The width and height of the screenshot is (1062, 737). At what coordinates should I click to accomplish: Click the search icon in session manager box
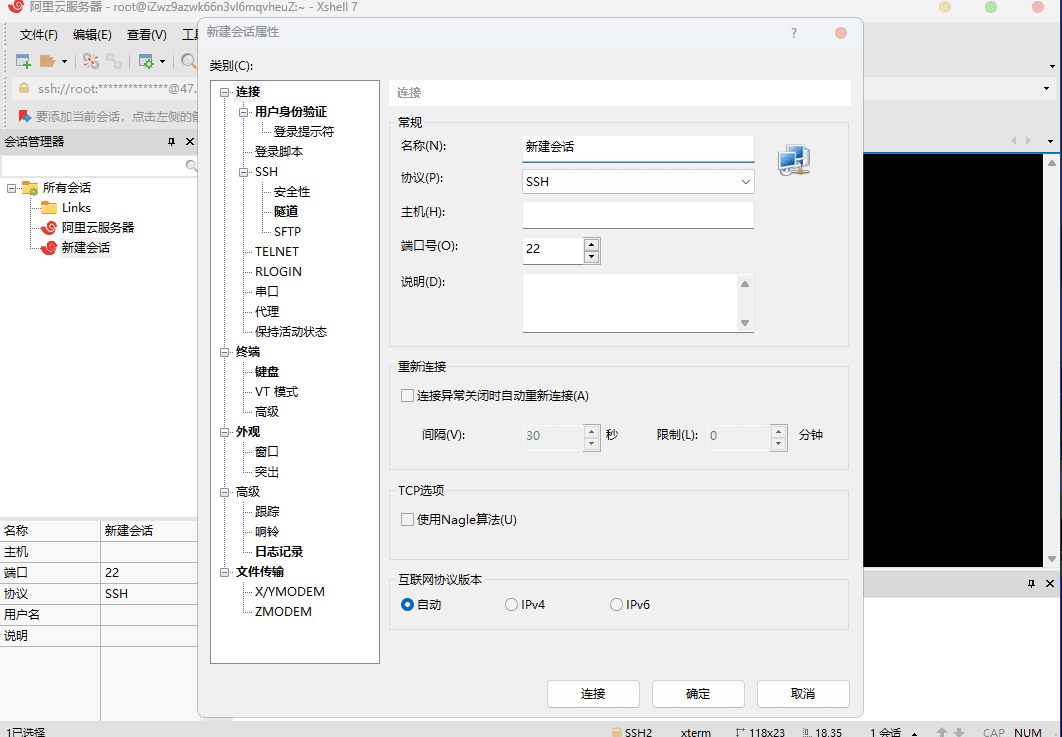coord(191,165)
